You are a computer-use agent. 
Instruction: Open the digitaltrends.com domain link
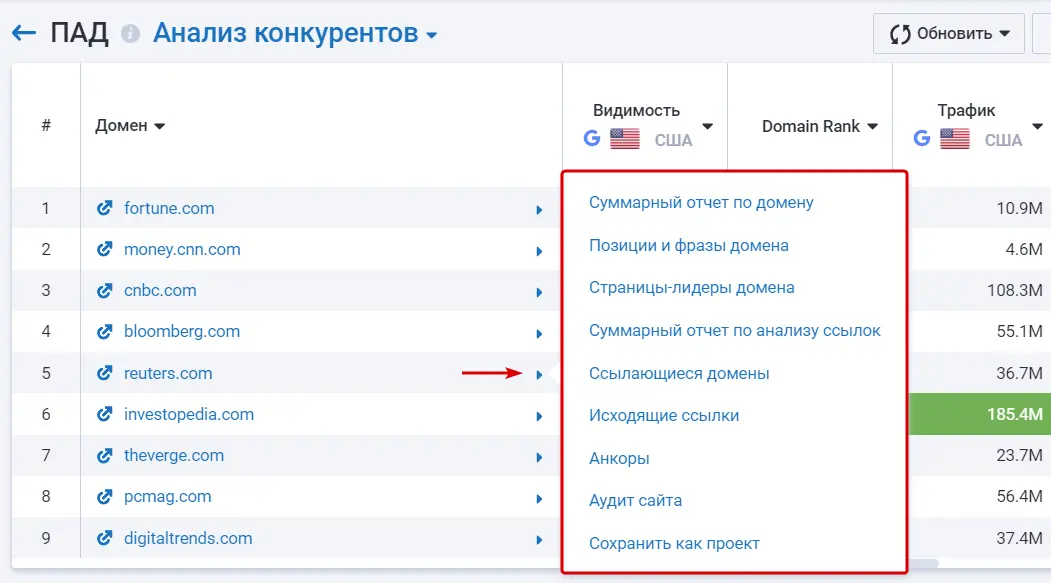tap(188, 538)
